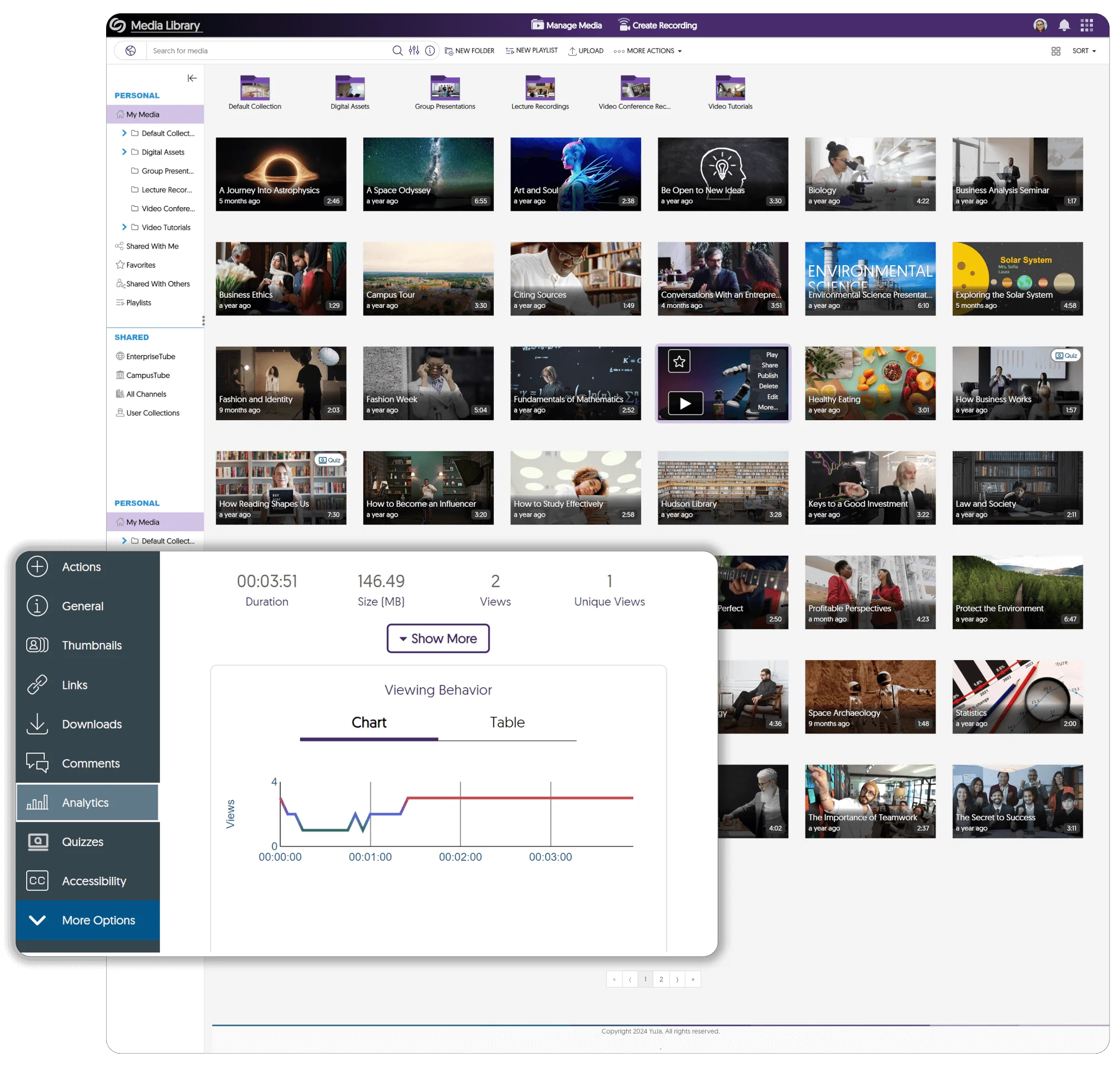Click Show More analytics details button
The image size is (1120, 1067).
tap(438, 639)
